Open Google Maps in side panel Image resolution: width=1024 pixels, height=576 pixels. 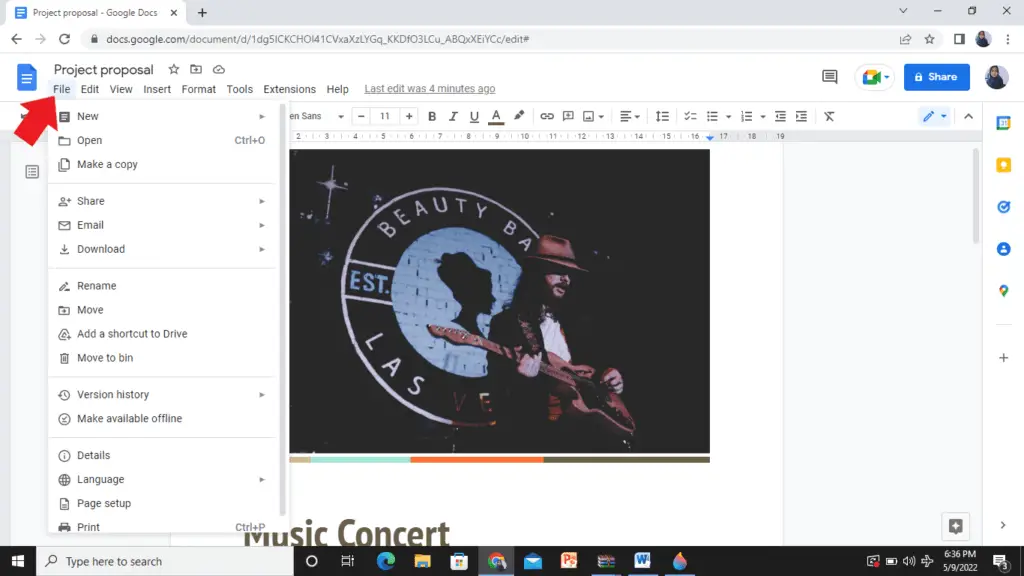pyautogui.click(x=1004, y=291)
